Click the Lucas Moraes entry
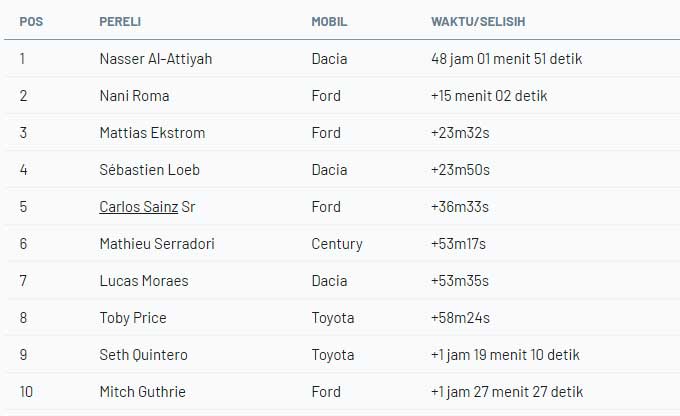This screenshot has width=680, height=416. (x=144, y=281)
